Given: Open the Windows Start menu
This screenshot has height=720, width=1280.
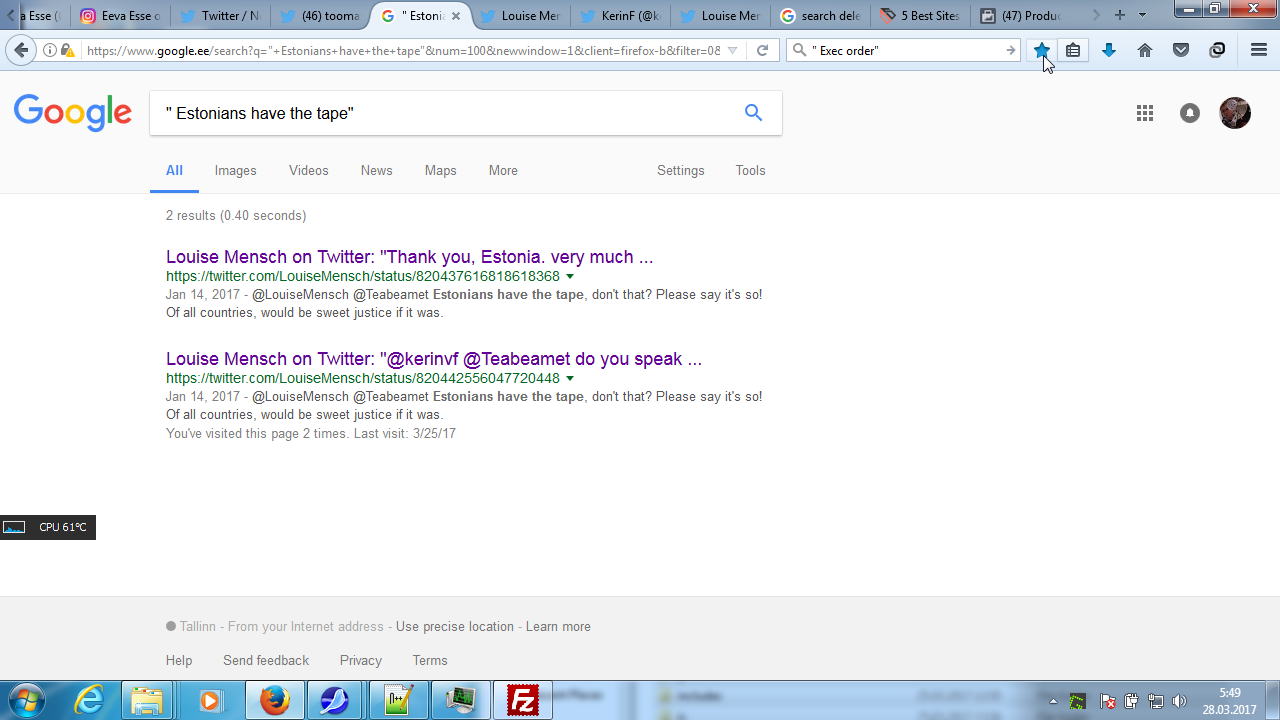Looking at the screenshot, I should pos(27,700).
